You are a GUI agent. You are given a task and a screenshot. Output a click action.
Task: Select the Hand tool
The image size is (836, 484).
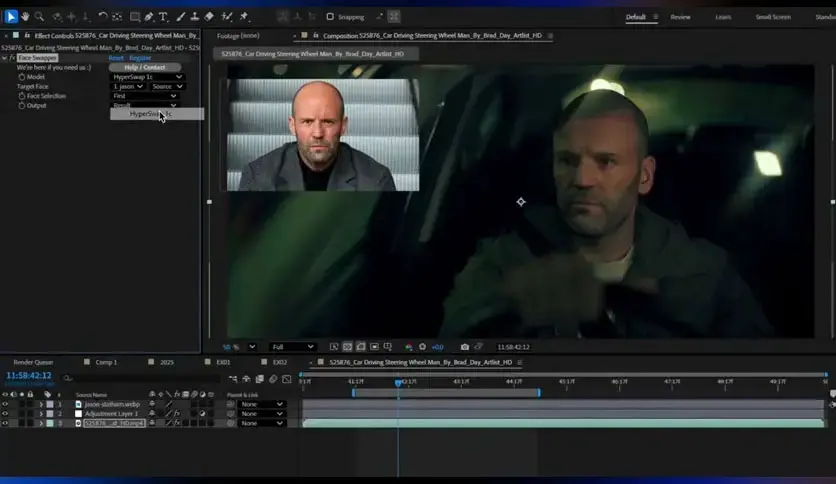[x=25, y=17]
